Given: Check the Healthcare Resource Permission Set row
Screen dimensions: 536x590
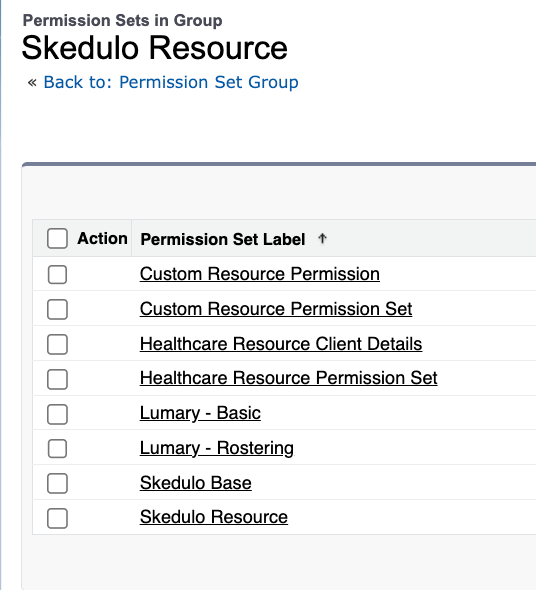Looking at the screenshot, I should [57, 379].
